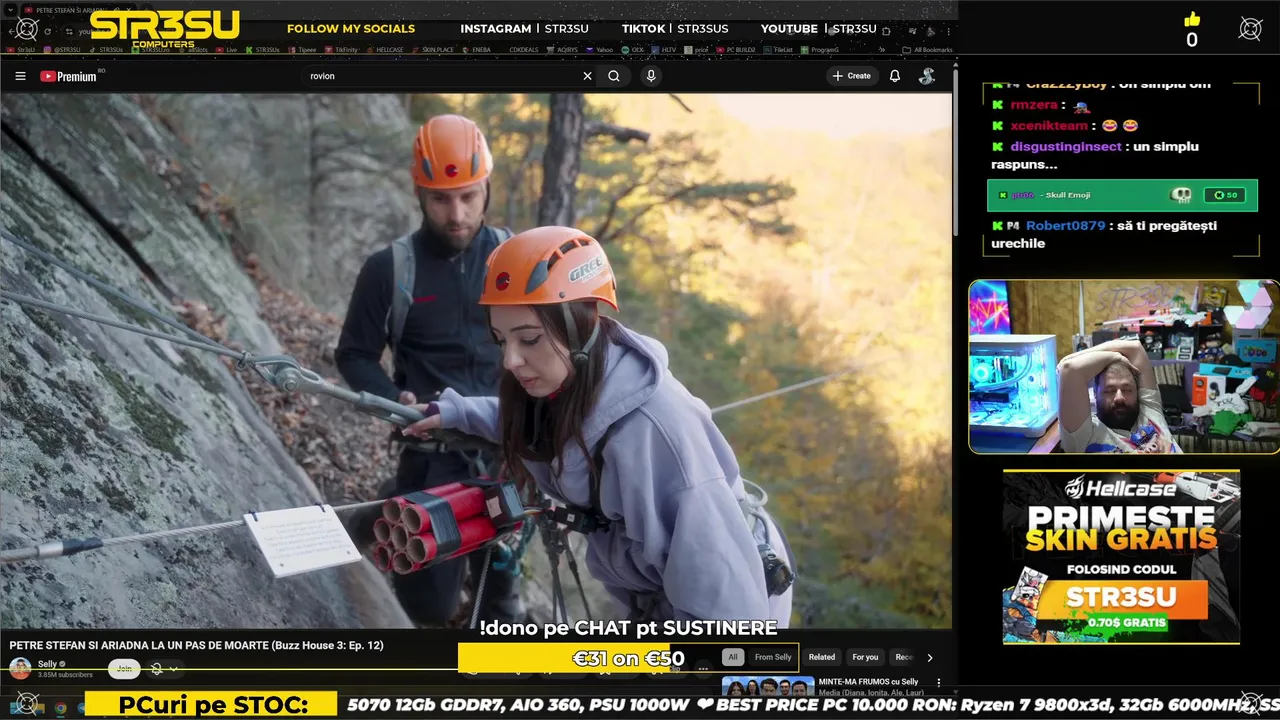This screenshot has width=1280, height=720.
Task: Open the TikFinity bookmark
Action: [340, 50]
